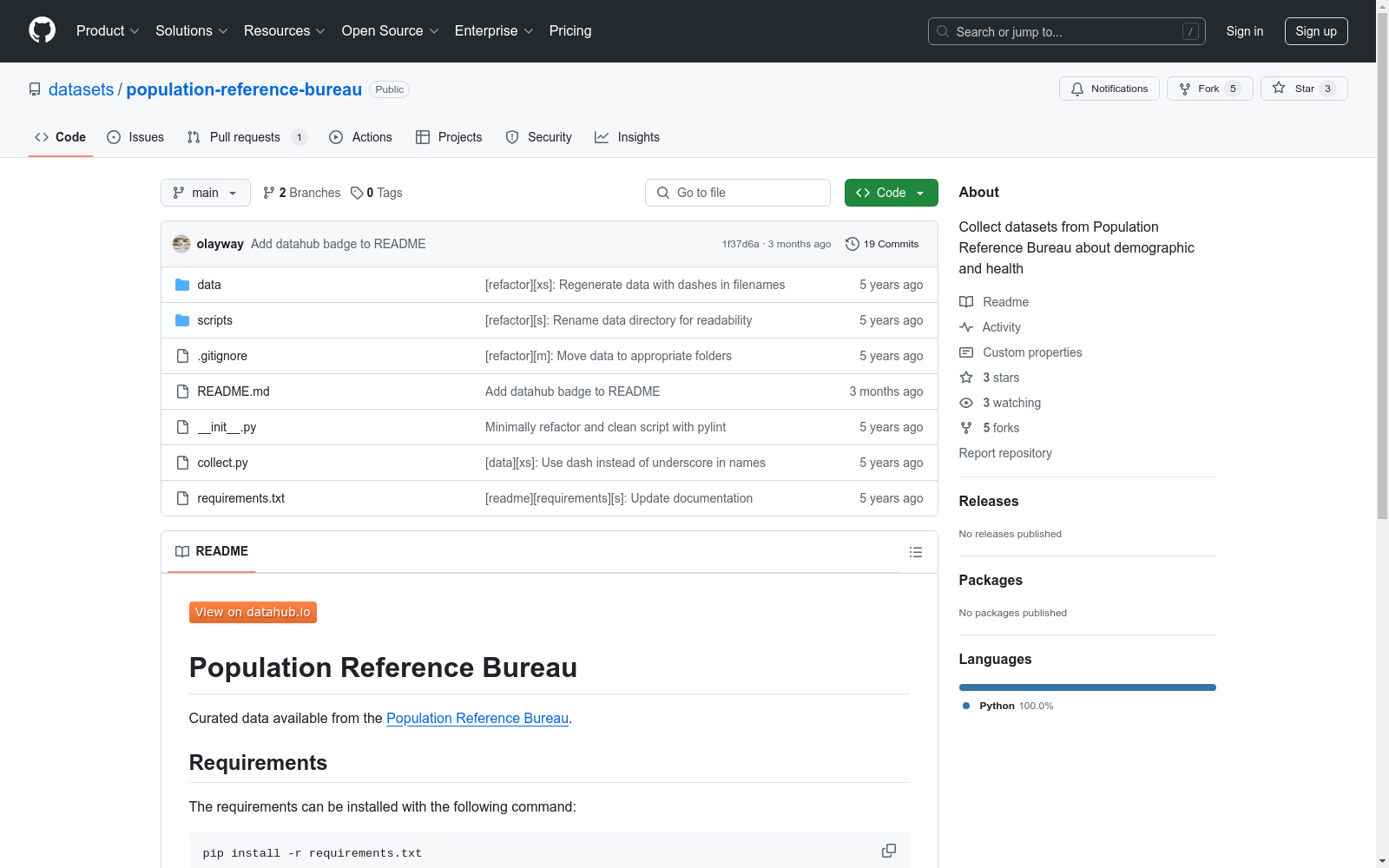Open the main branch selector dropdown
1389x868 pixels.
click(206, 193)
